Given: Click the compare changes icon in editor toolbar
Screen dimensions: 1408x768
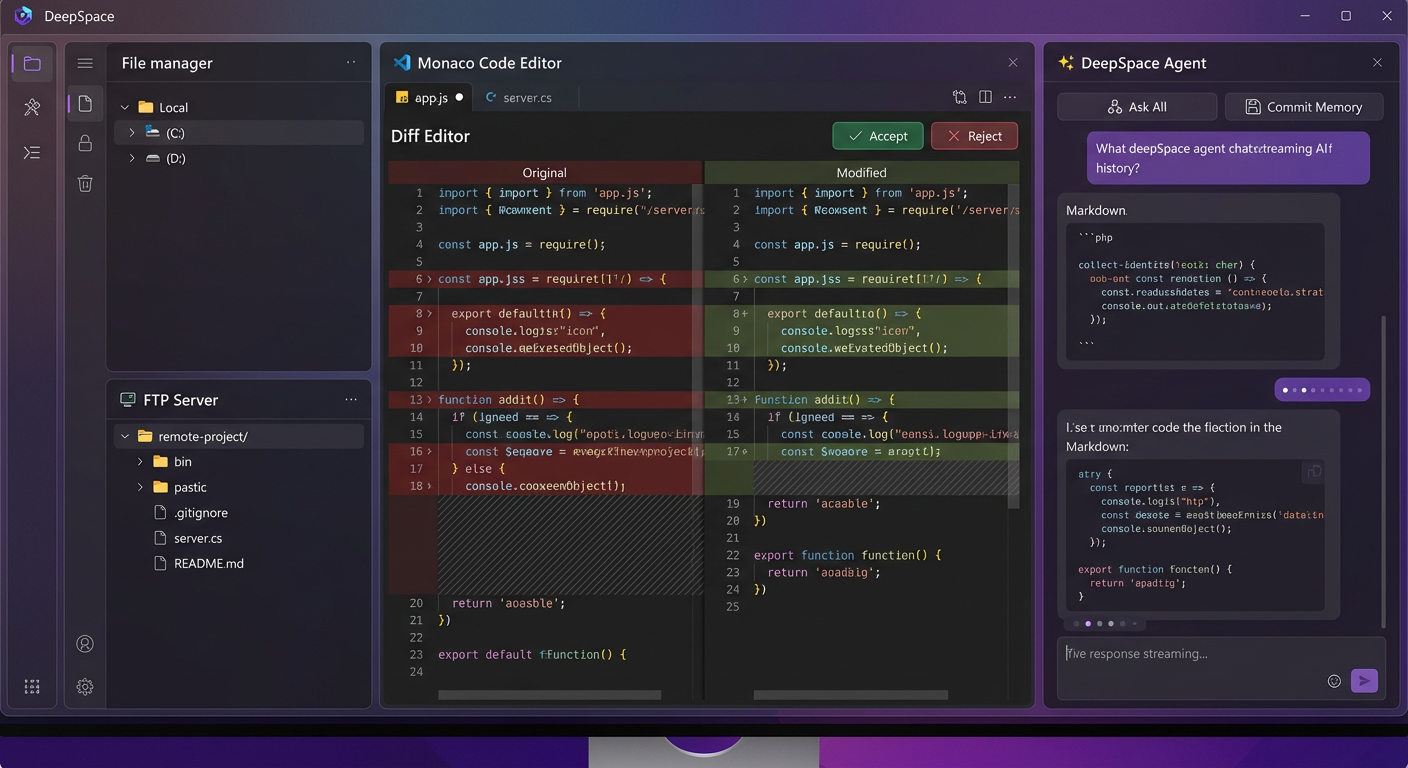Looking at the screenshot, I should pyautogui.click(x=960, y=97).
